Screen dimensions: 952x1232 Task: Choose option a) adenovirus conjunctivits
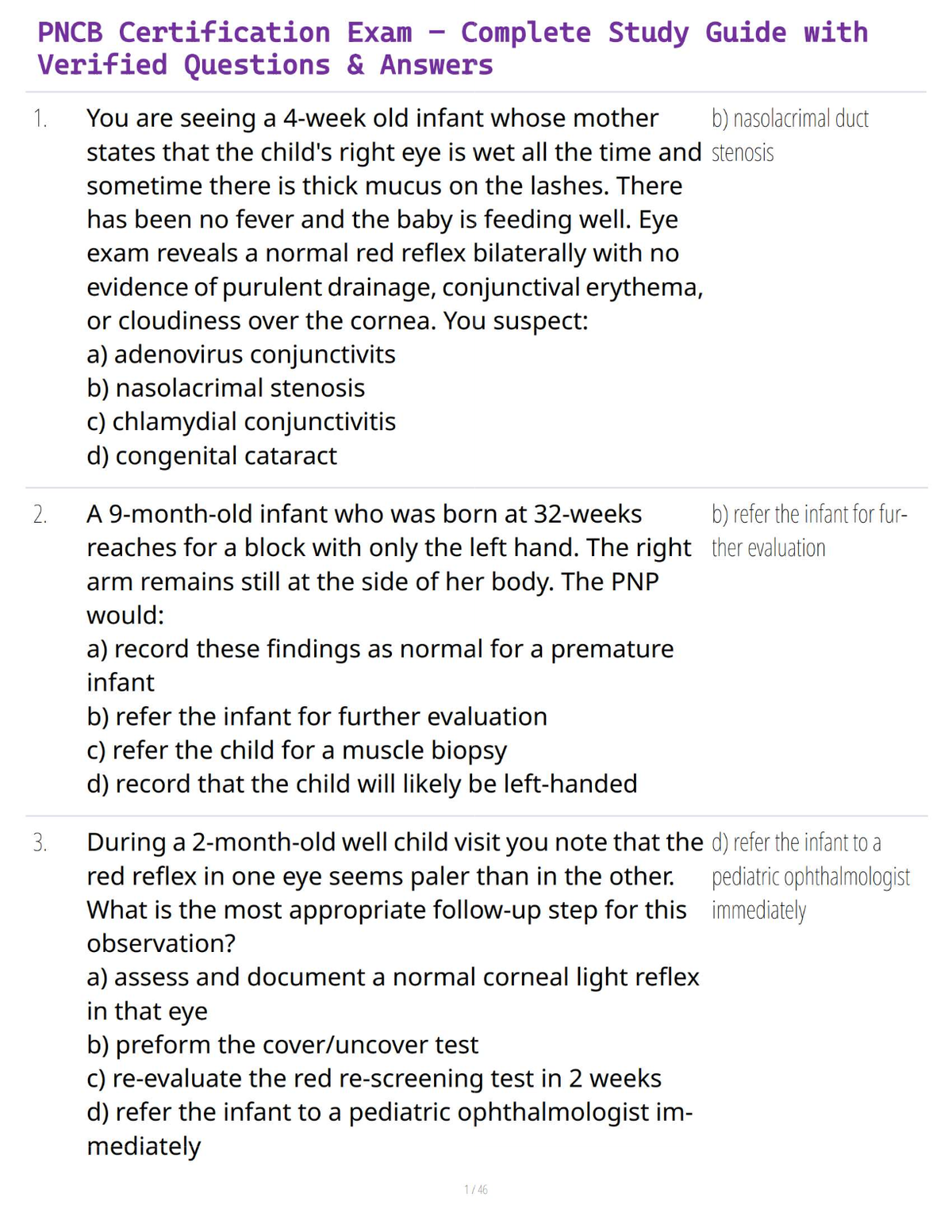[241, 355]
